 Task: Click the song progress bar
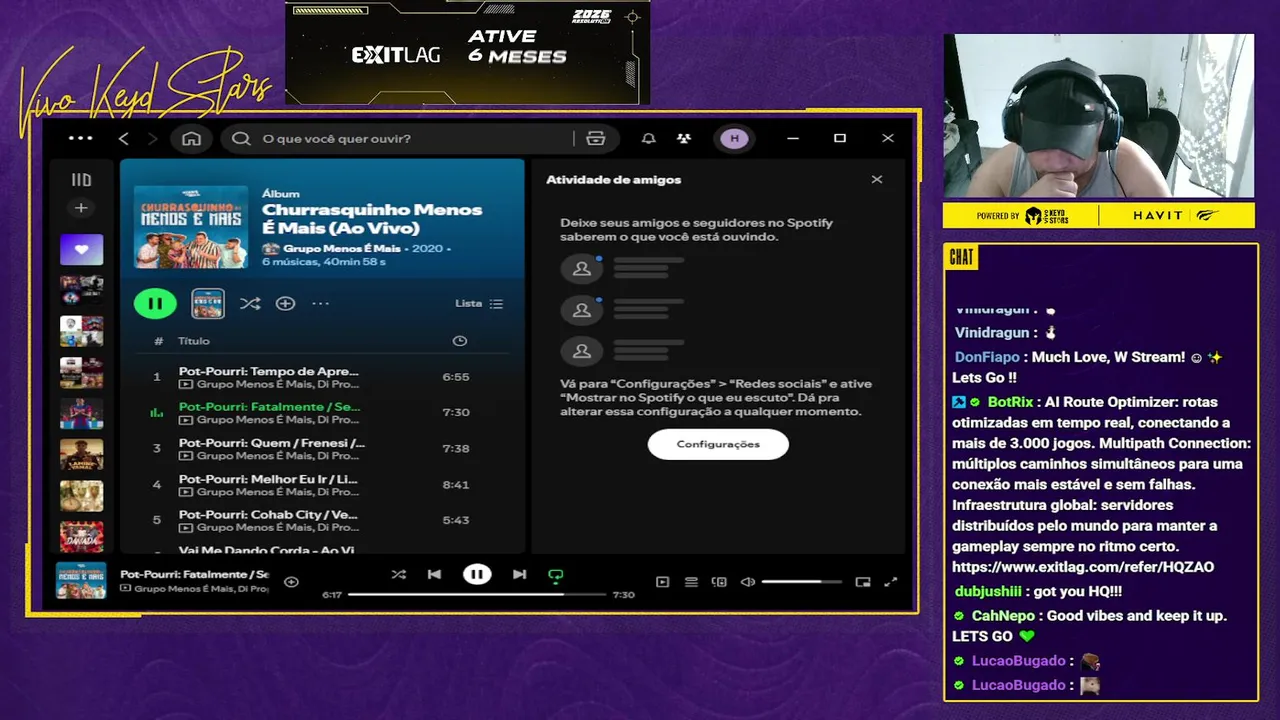click(x=477, y=594)
